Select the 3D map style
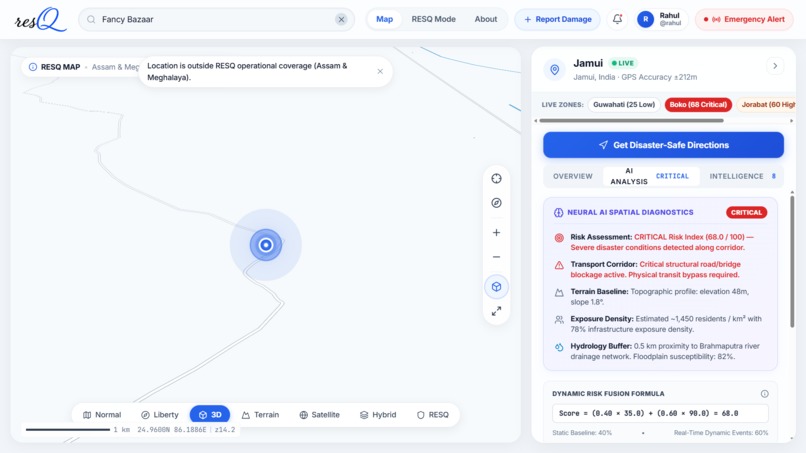This screenshot has height=453, width=806. (x=210, y=414)
